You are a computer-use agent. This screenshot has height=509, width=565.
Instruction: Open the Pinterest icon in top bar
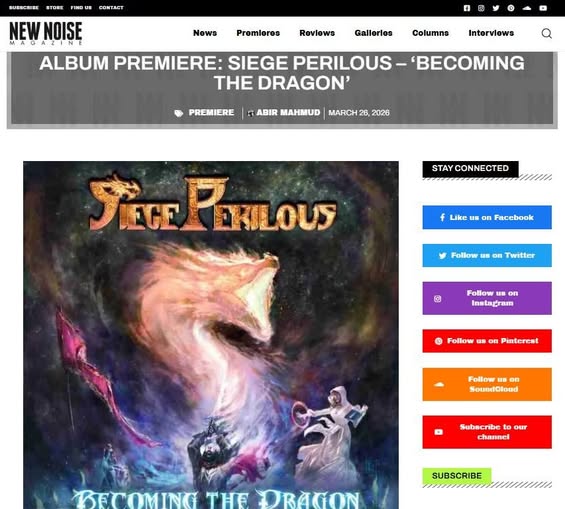coord(511,8)
